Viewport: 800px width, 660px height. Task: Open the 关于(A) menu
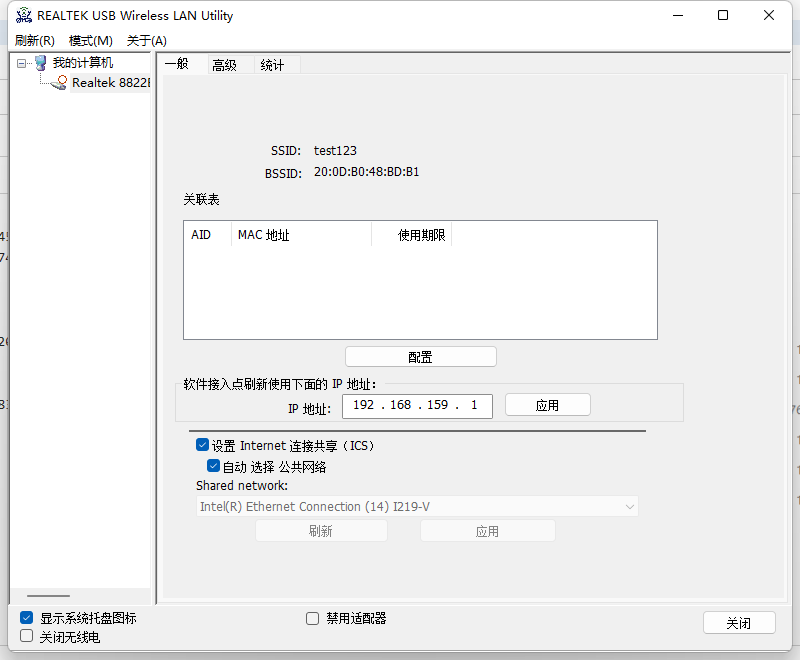(146, 40)
